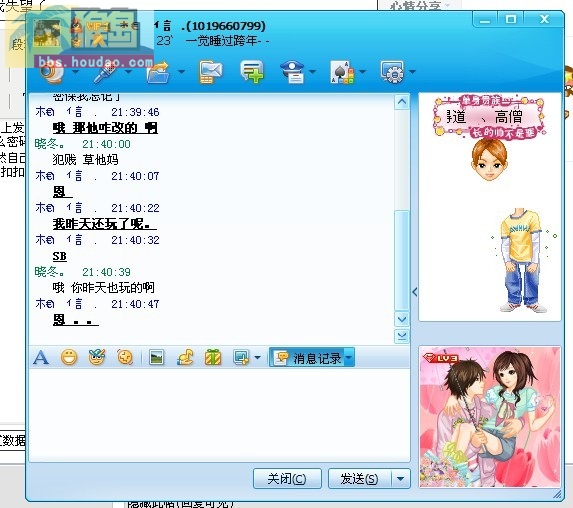This screenshot has width=573, height=508.
Task: Collapse side panel with left chevron
Action: point(415,292)
